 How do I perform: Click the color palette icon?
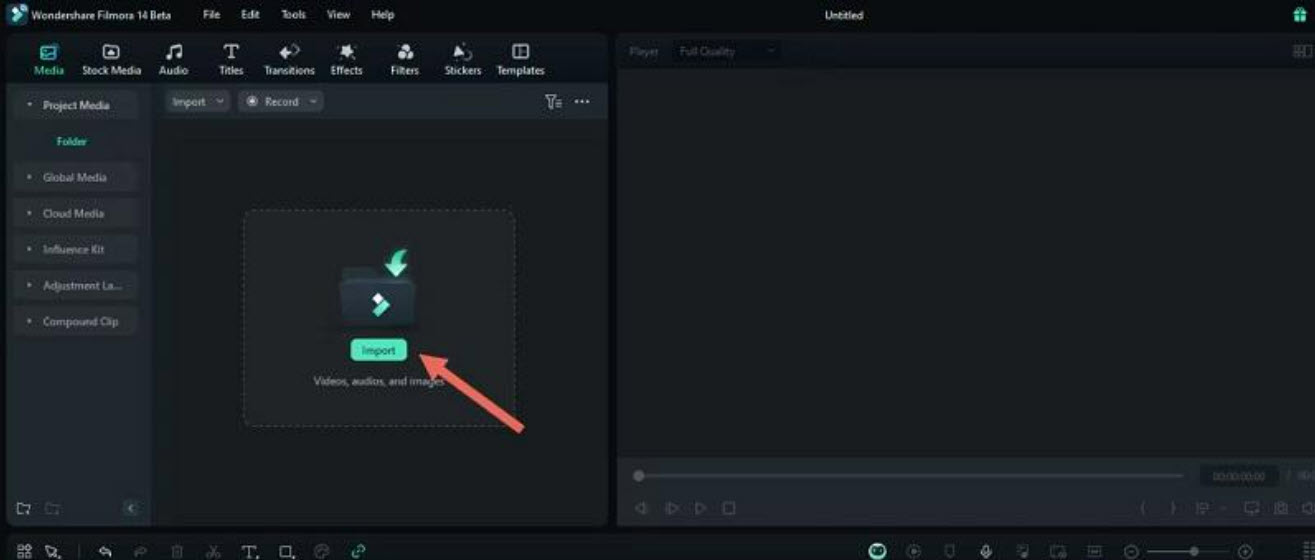pyautogui.click(x=321, y=551)
